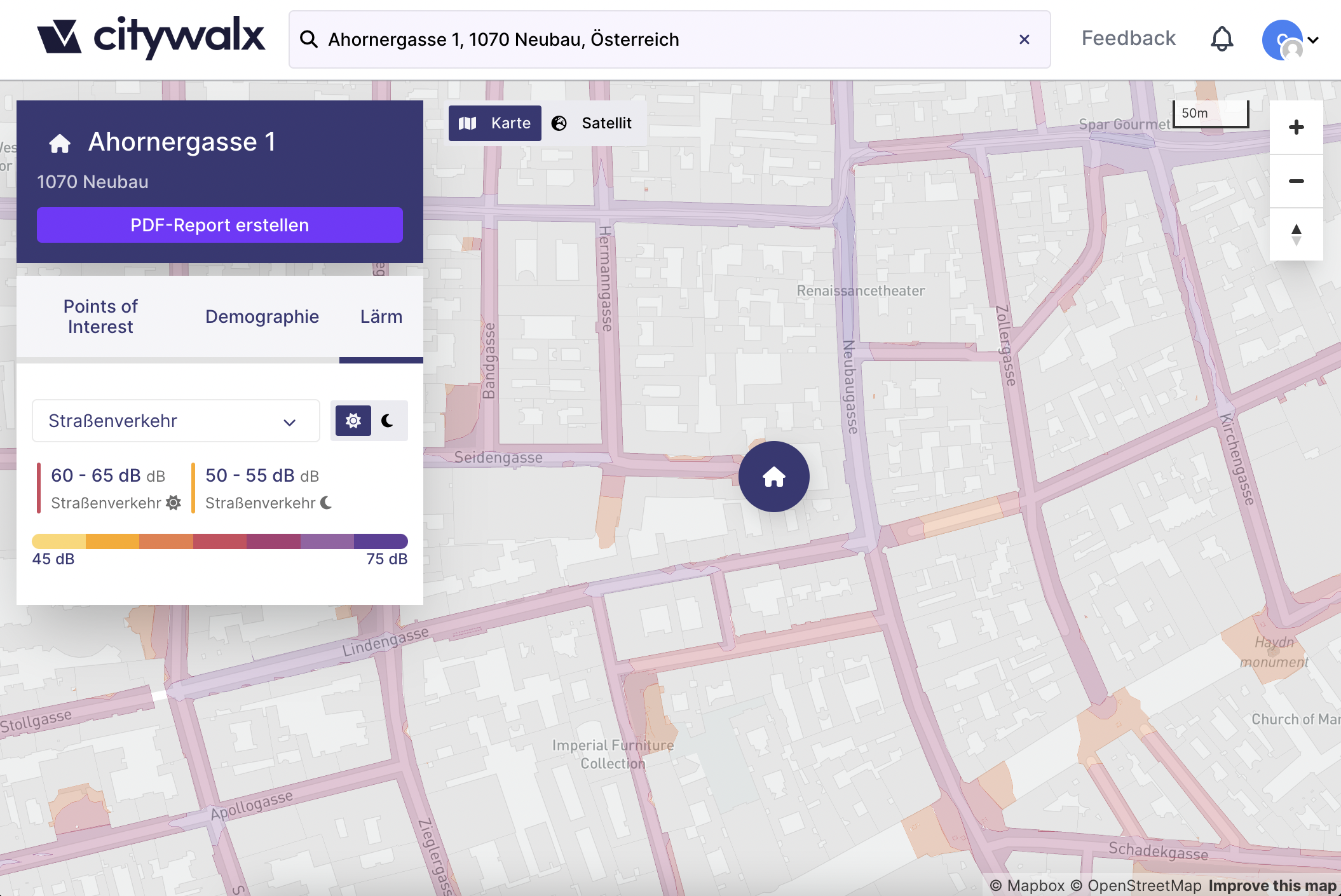The image size is (1341, 896).
Task: Click the Seidengasse street label
Action: [x=498, y=458]
